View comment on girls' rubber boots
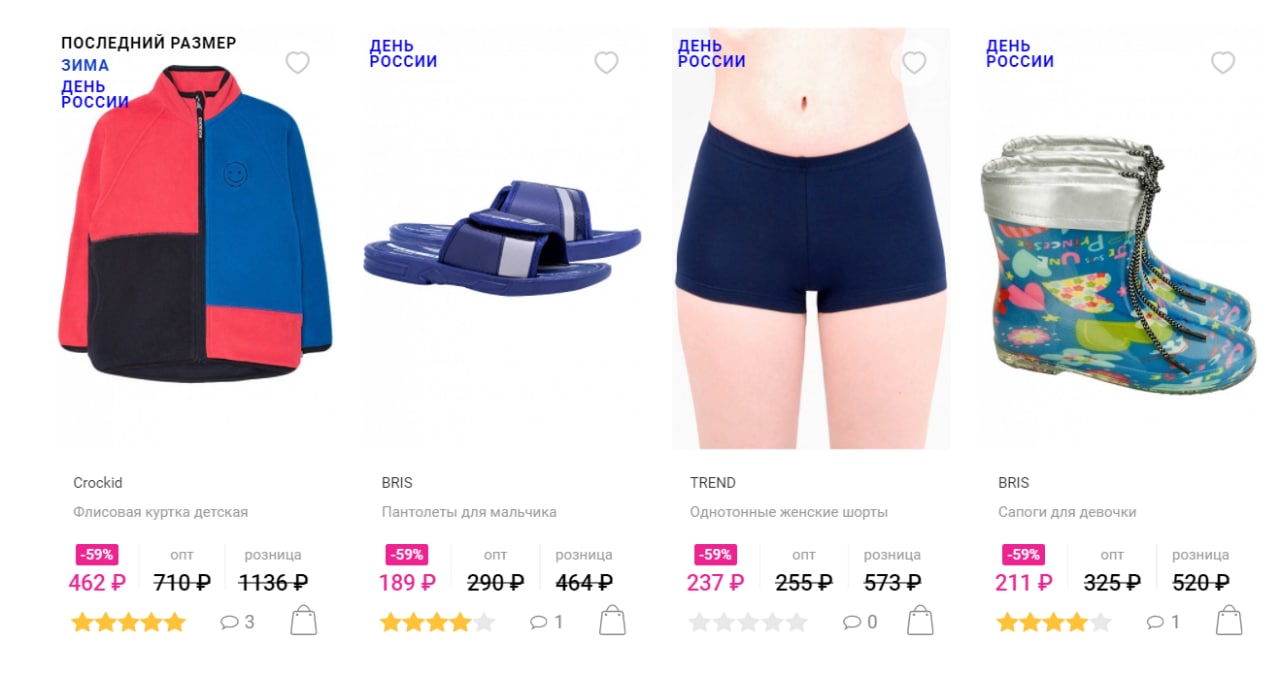Viewport: 1280px width, 673px height. (1163, 622)
